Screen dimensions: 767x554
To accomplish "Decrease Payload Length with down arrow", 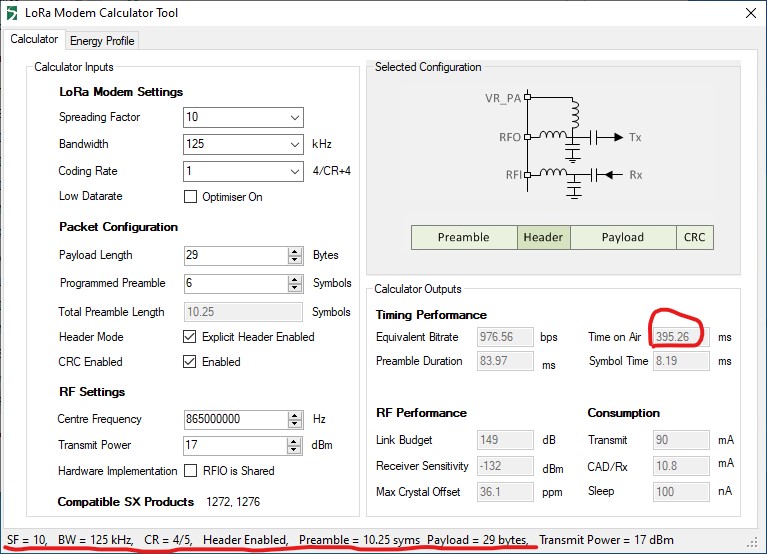I will (294, 260).
